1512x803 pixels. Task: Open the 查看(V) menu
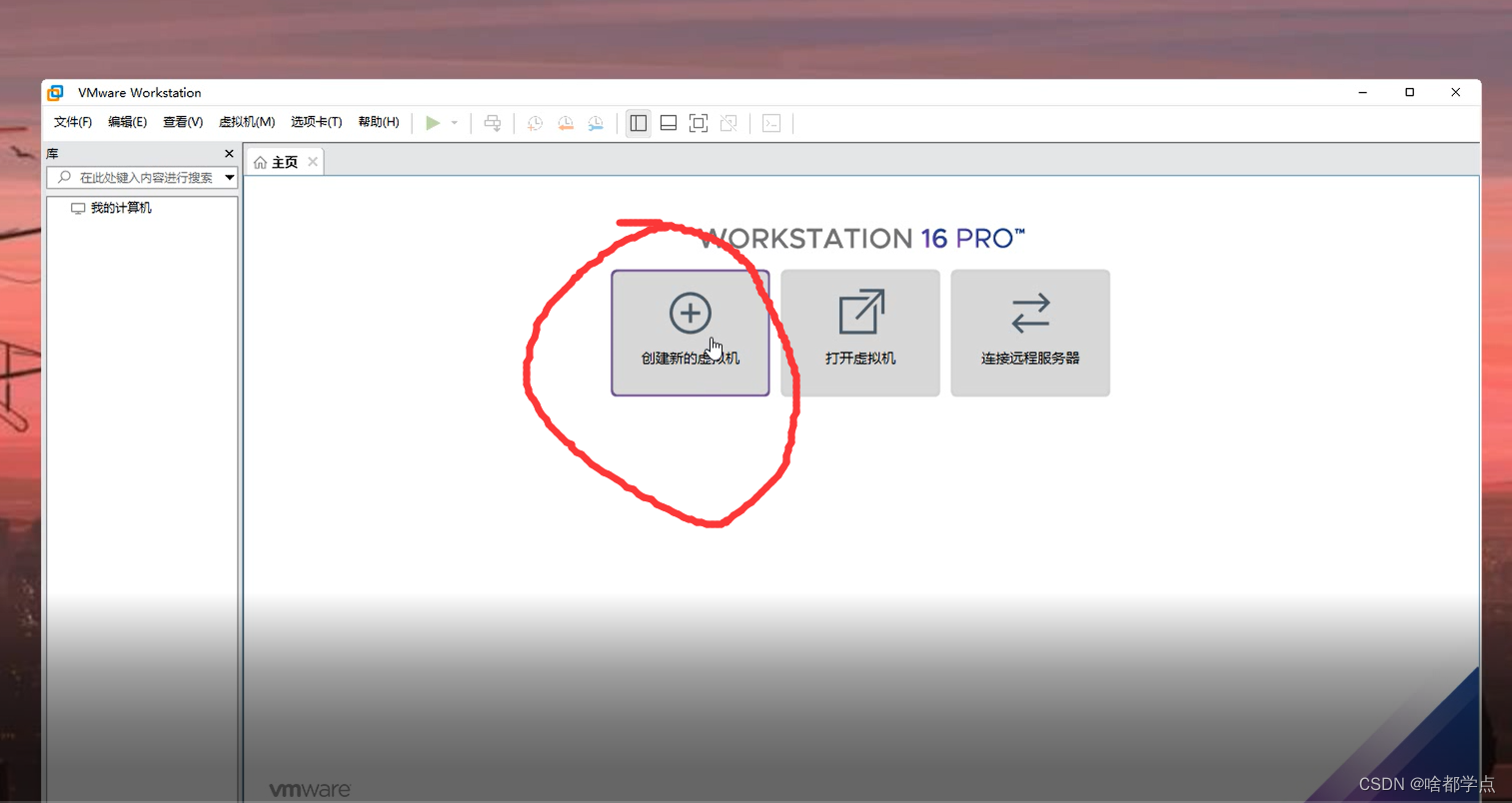183,122
